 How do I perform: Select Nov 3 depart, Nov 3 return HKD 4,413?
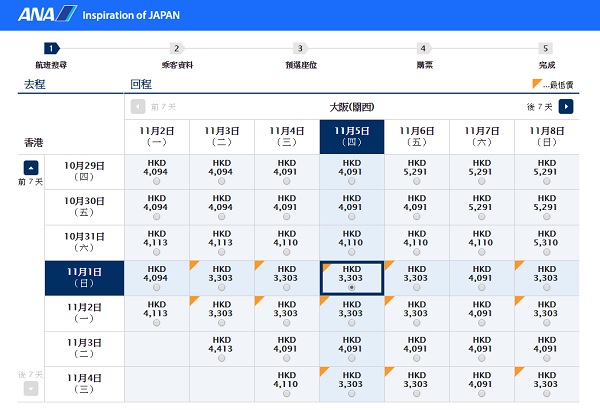pos(222,349)
